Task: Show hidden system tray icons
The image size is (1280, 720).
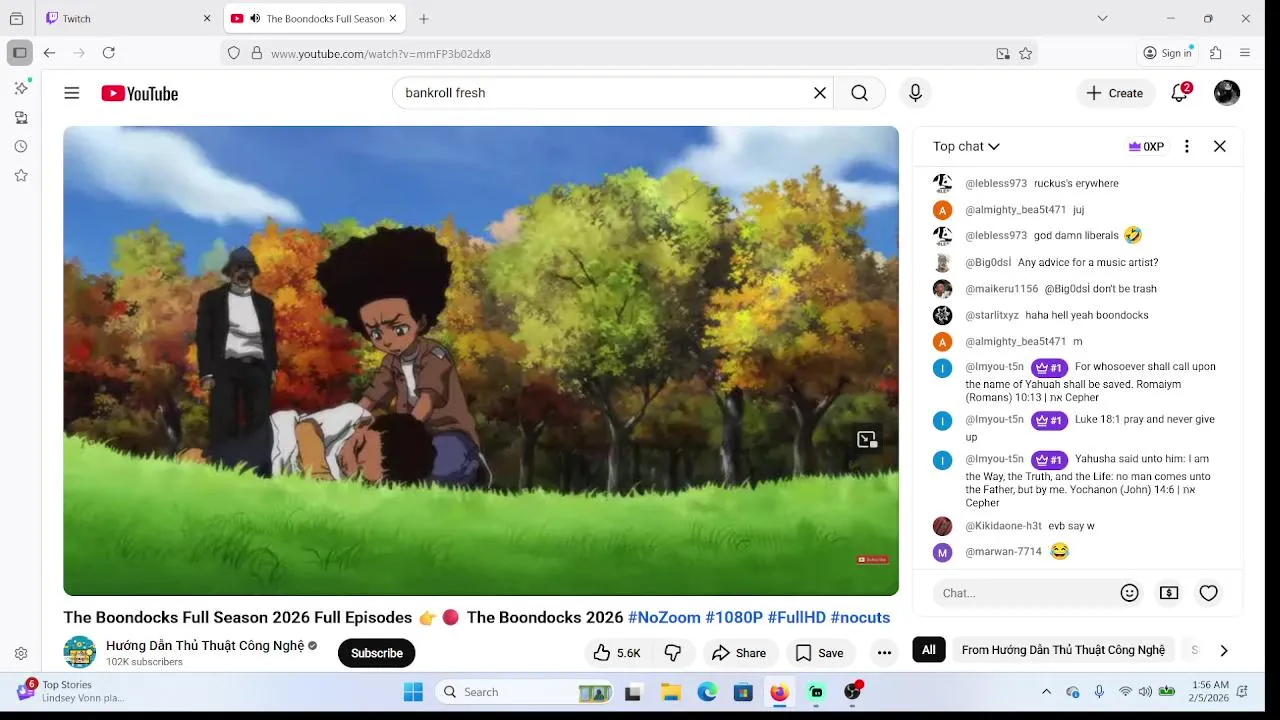Action: coord(1046,692)
